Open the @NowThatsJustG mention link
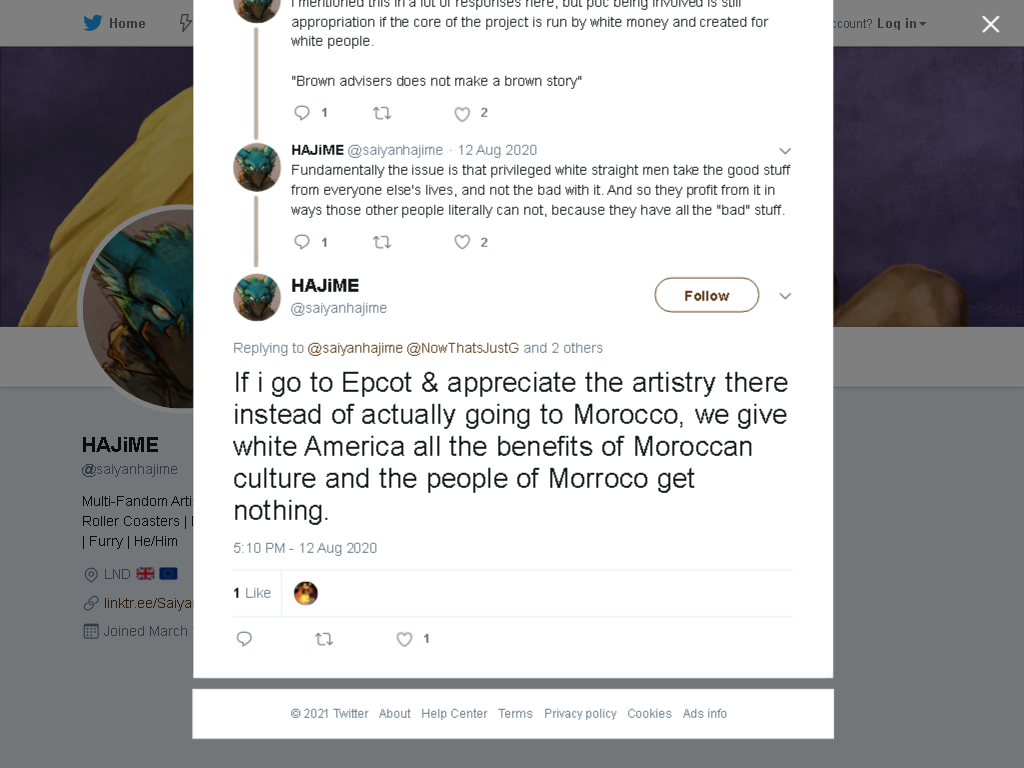 (462, 348)
